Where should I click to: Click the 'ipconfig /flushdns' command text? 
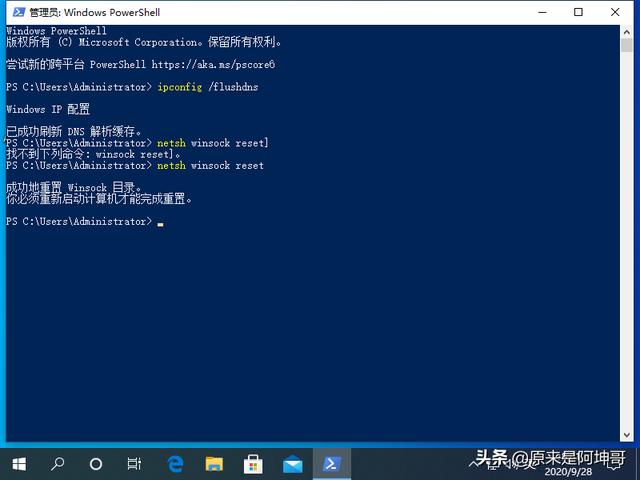click(208, 87)
